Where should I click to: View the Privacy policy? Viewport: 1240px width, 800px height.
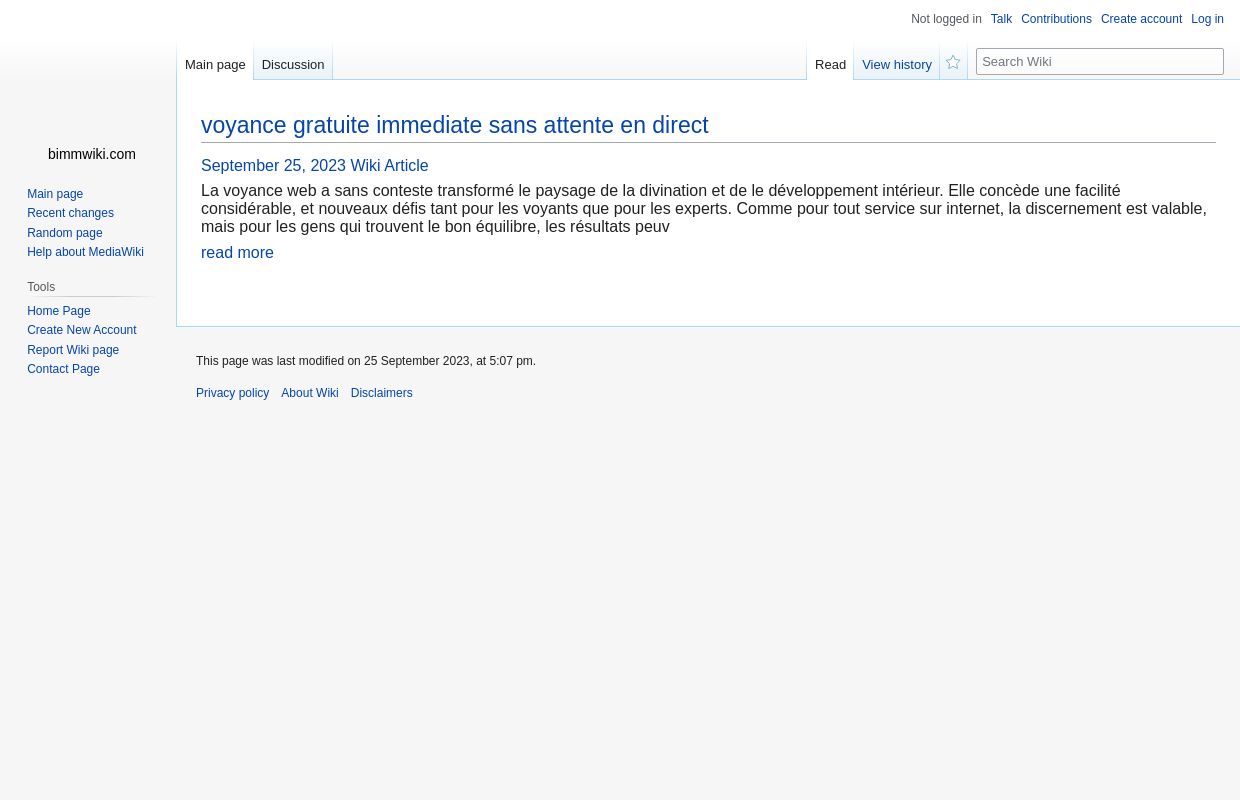[x=232, y=393]
